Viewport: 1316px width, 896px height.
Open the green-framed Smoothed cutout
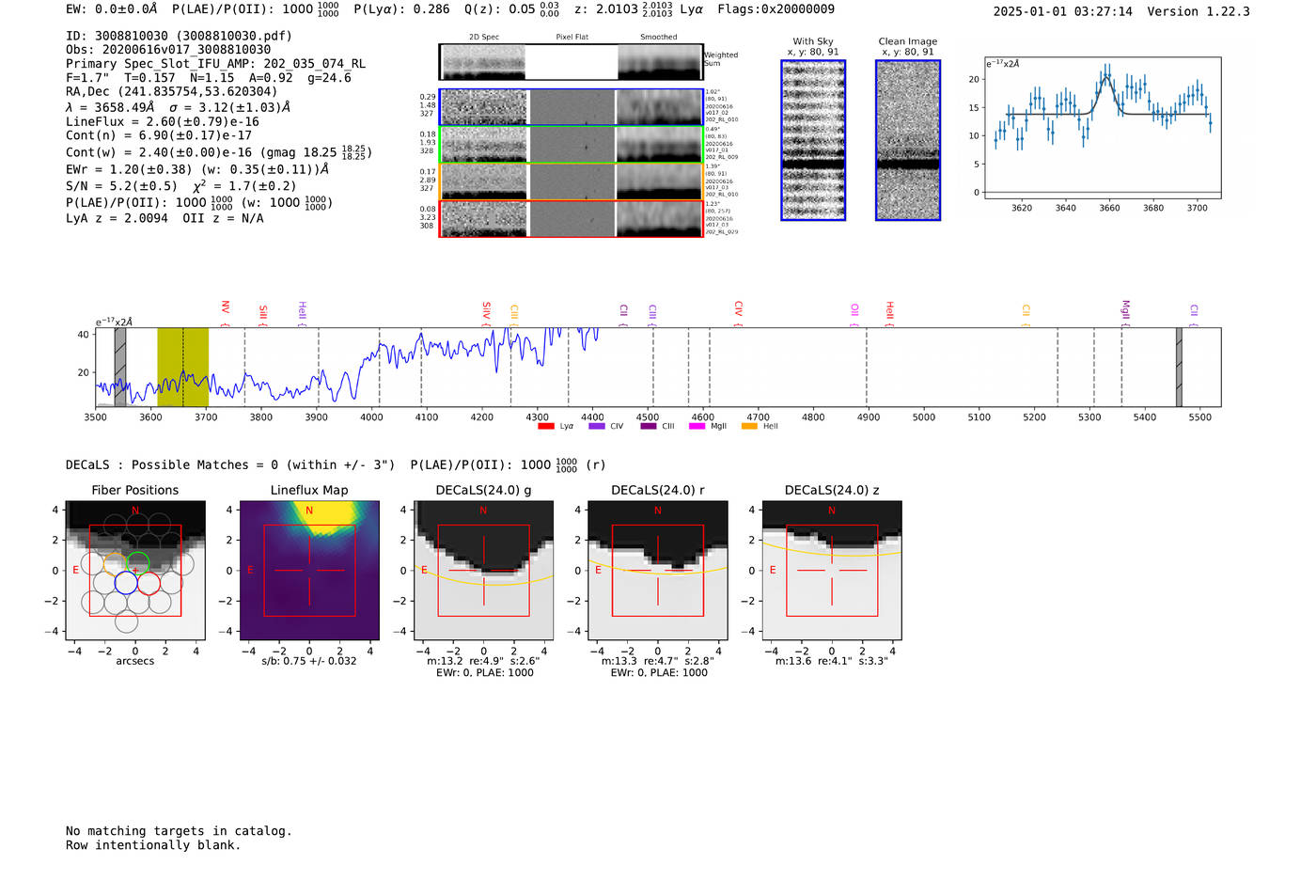[659, 145]
